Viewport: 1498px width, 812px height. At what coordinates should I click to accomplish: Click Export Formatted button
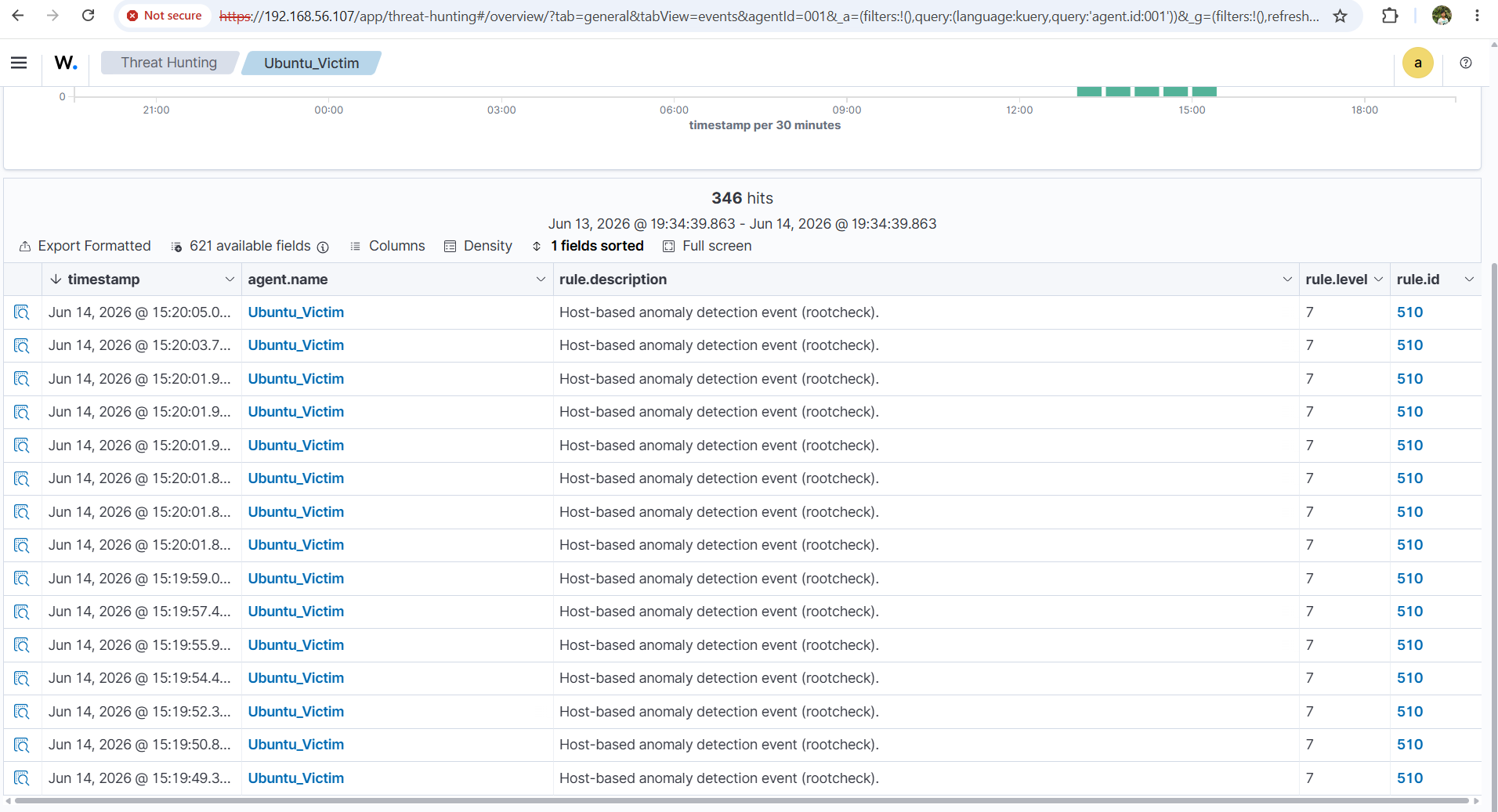click(x=85, y=246)
